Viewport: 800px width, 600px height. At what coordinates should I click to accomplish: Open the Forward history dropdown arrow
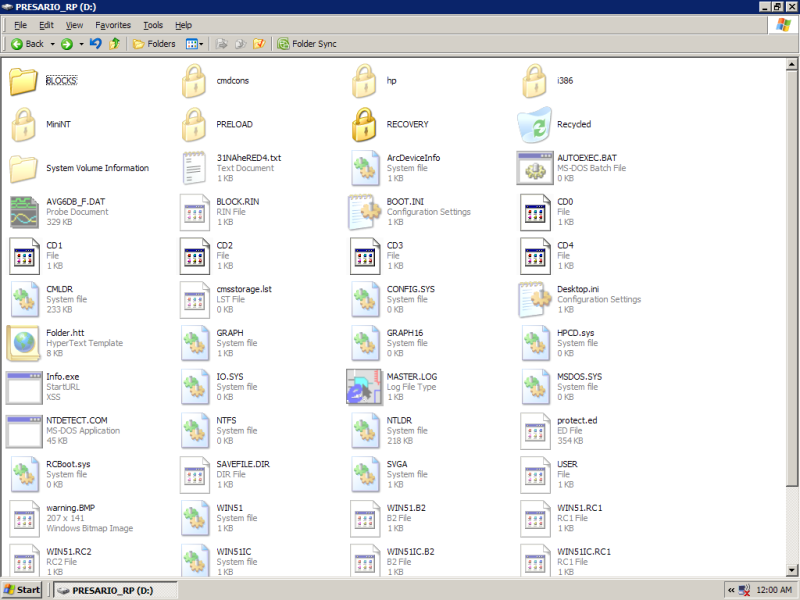[81, 44]
